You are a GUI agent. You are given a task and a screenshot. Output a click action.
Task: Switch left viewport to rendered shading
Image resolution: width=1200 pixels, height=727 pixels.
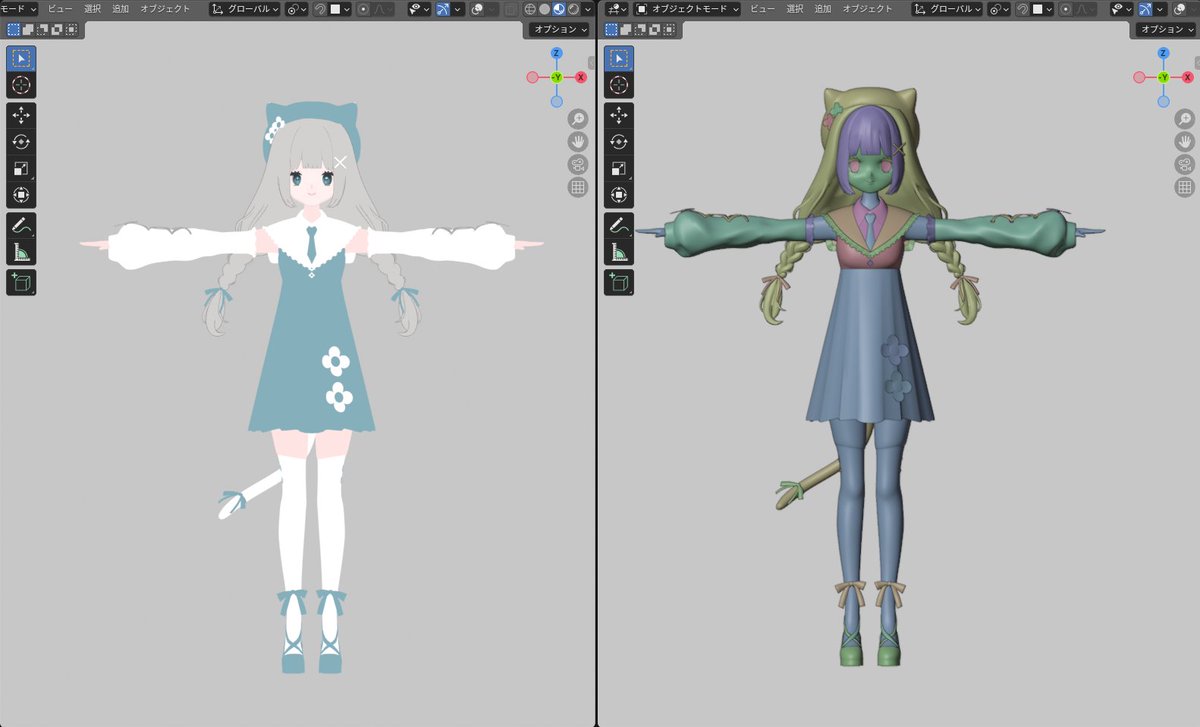coord(573,9)
